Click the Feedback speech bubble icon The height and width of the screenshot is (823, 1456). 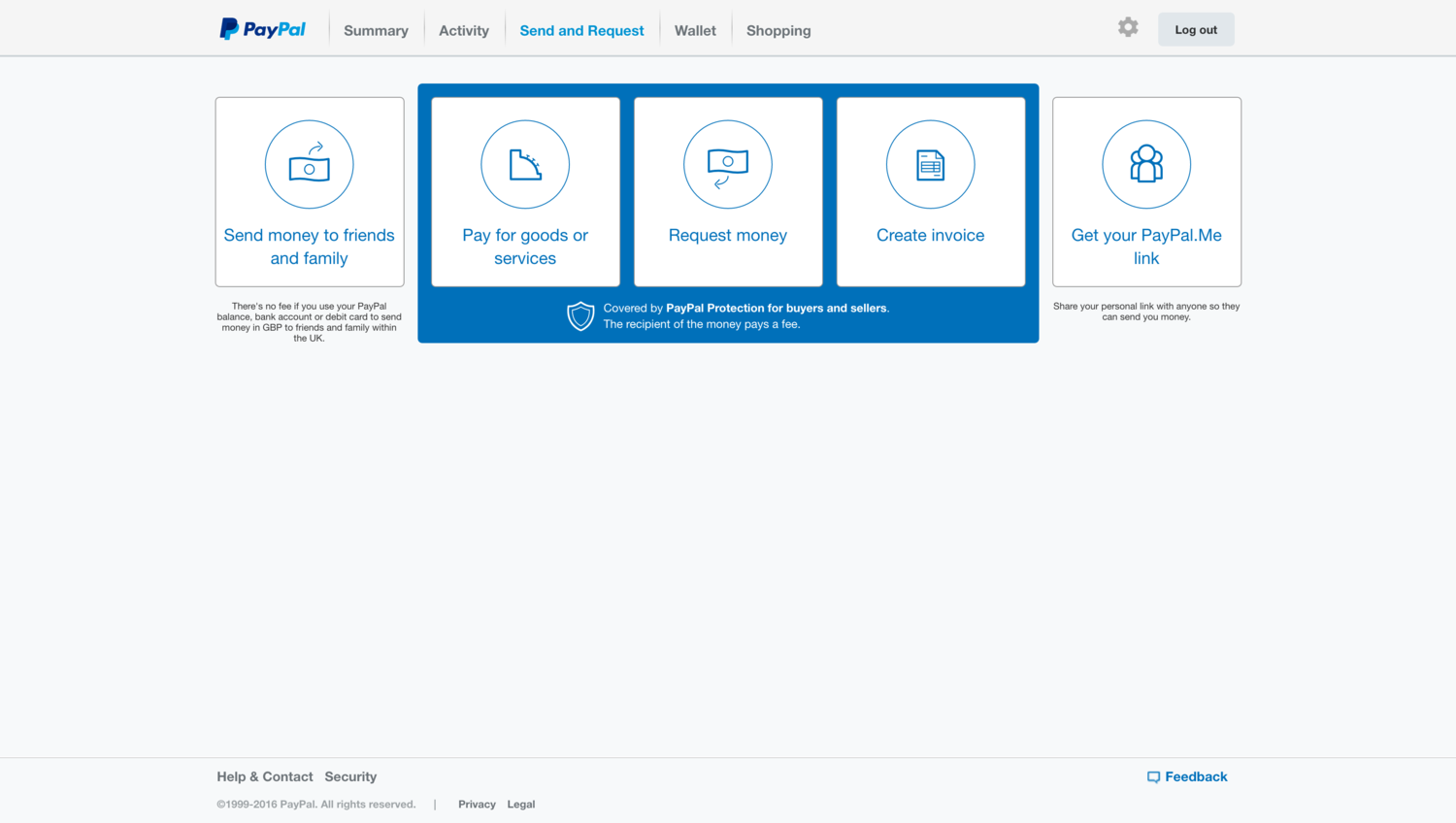pyautogui.click(x=1153, y=777)
